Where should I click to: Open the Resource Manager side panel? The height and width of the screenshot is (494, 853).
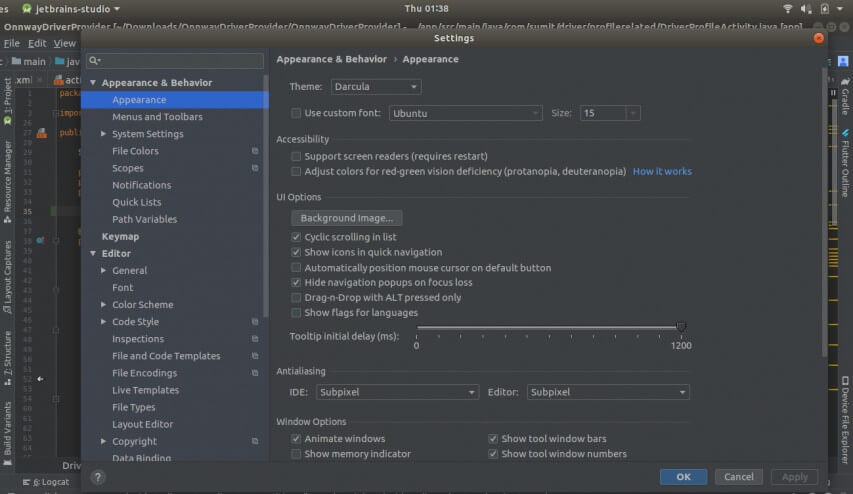[8, 181]
